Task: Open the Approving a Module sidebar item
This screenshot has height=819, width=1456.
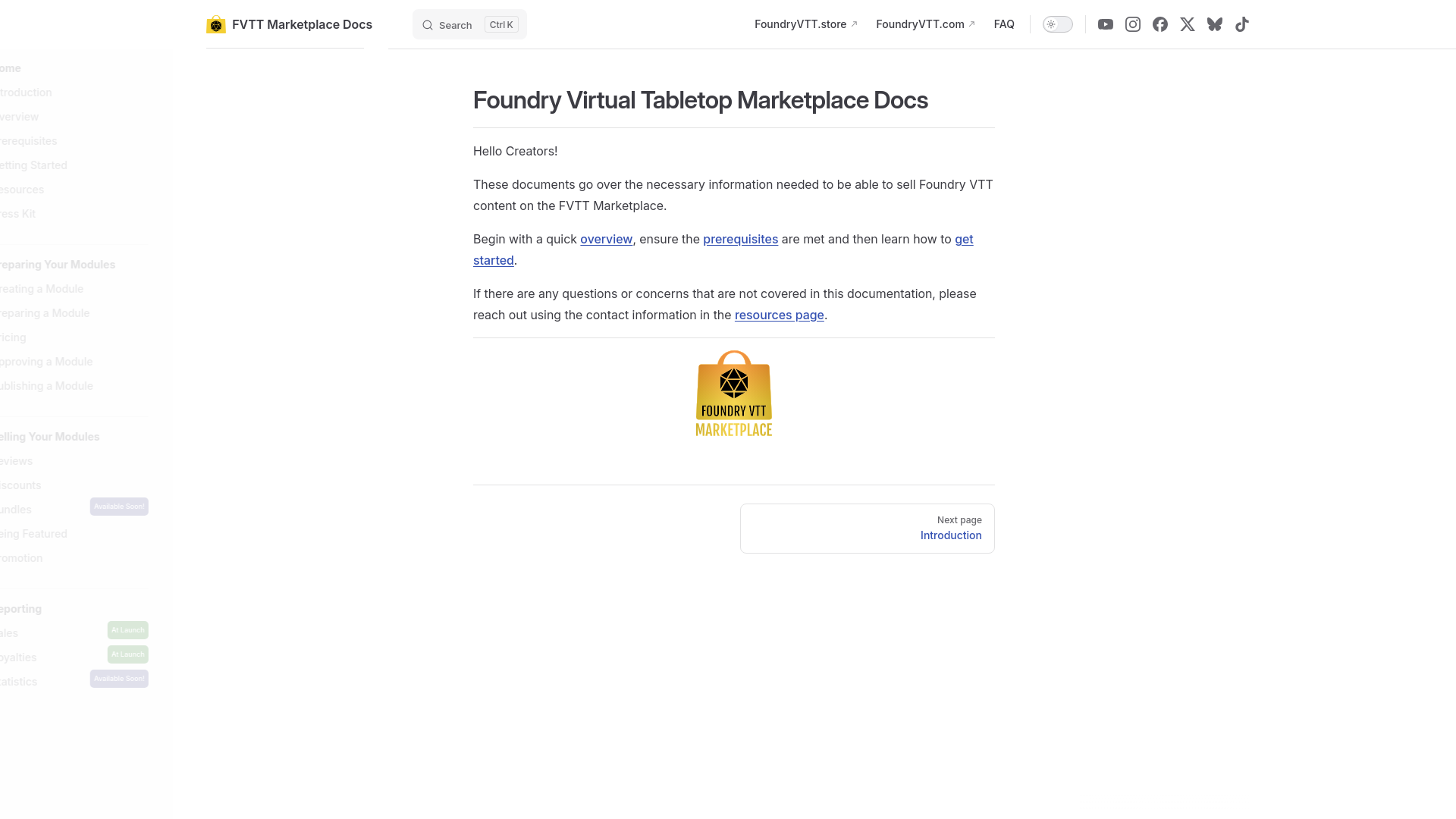Action: (46, 362)
